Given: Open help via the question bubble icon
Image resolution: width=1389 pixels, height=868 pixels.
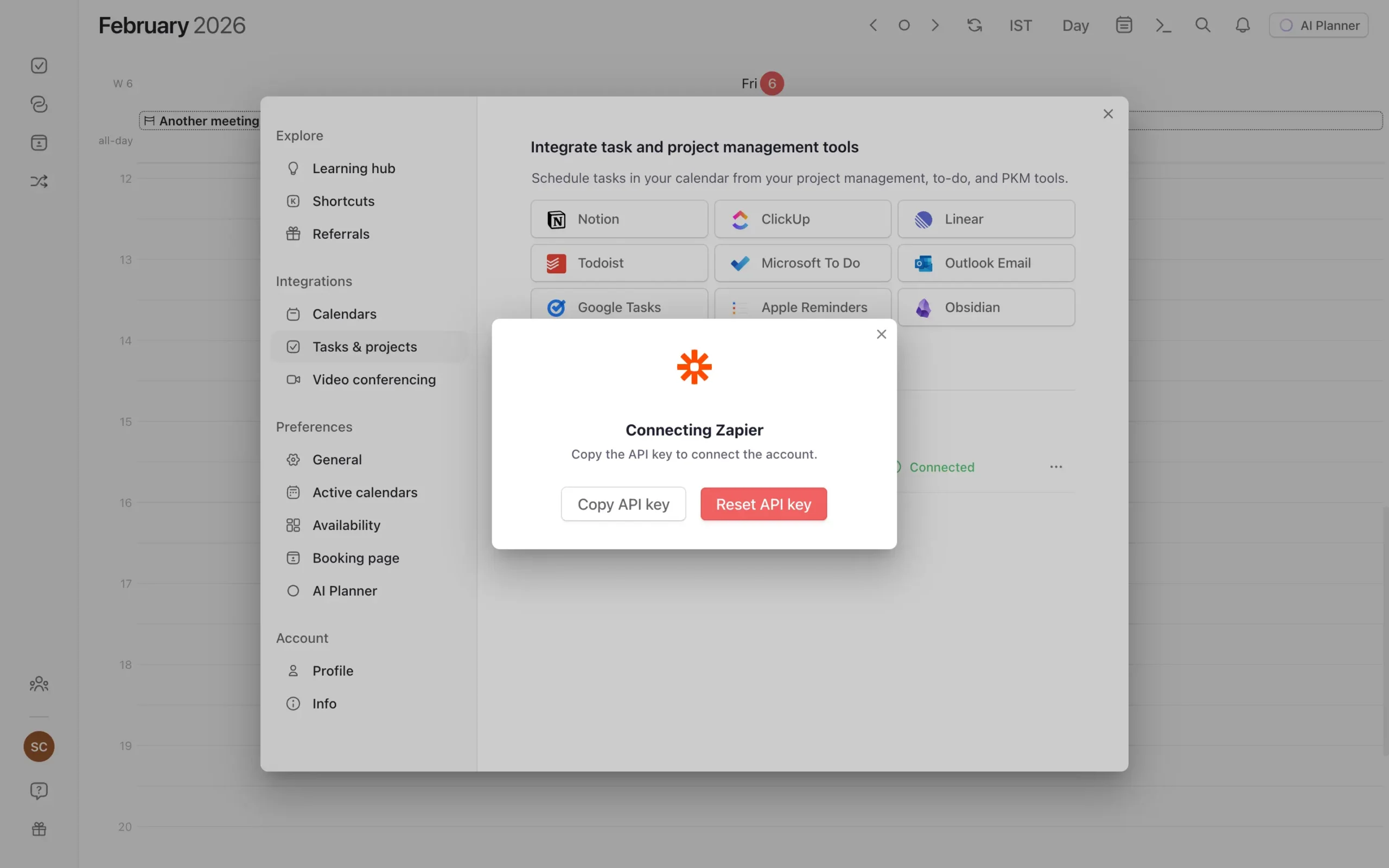Looking at the screenshot, I should tap(38, 790).
